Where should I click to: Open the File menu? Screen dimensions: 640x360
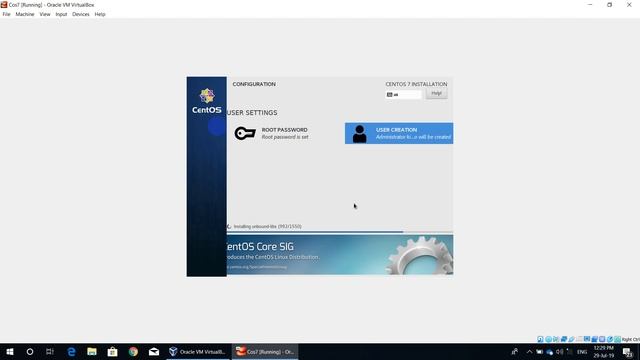click(x=7, y=14)
